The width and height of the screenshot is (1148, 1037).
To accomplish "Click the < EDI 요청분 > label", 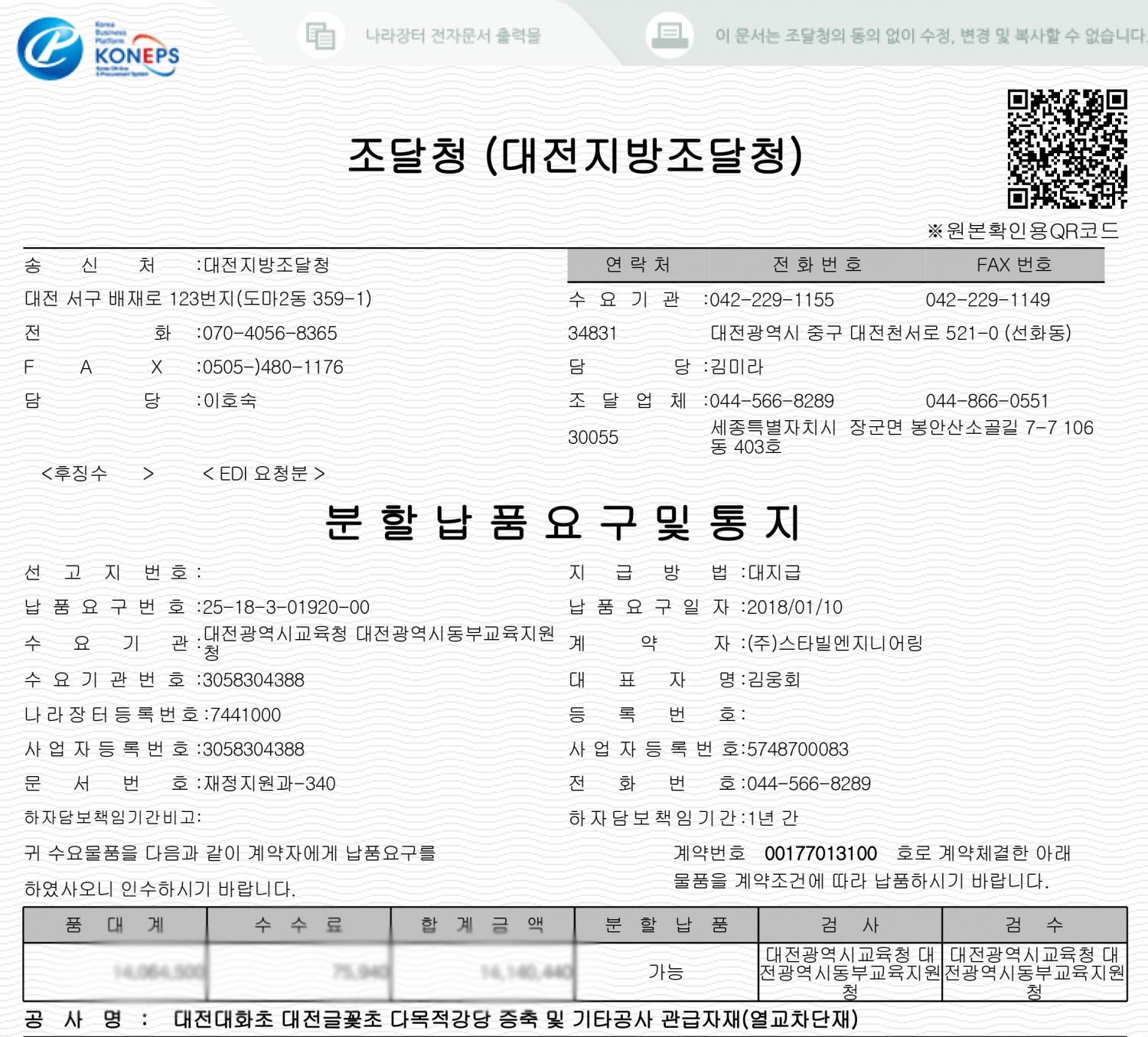I will click(263, 474).
